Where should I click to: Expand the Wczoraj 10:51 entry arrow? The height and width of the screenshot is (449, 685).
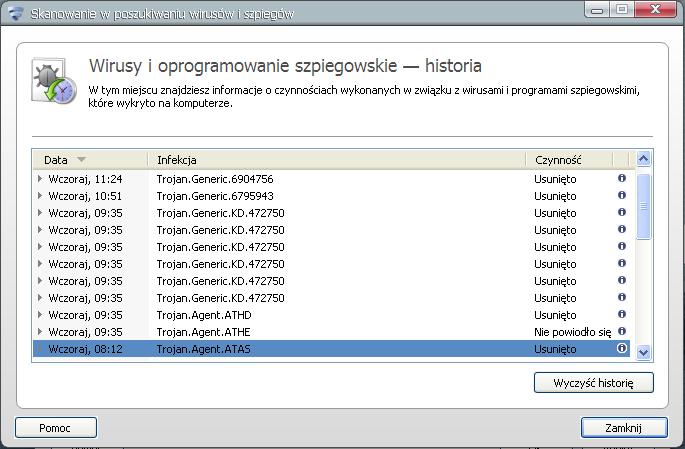40,196
